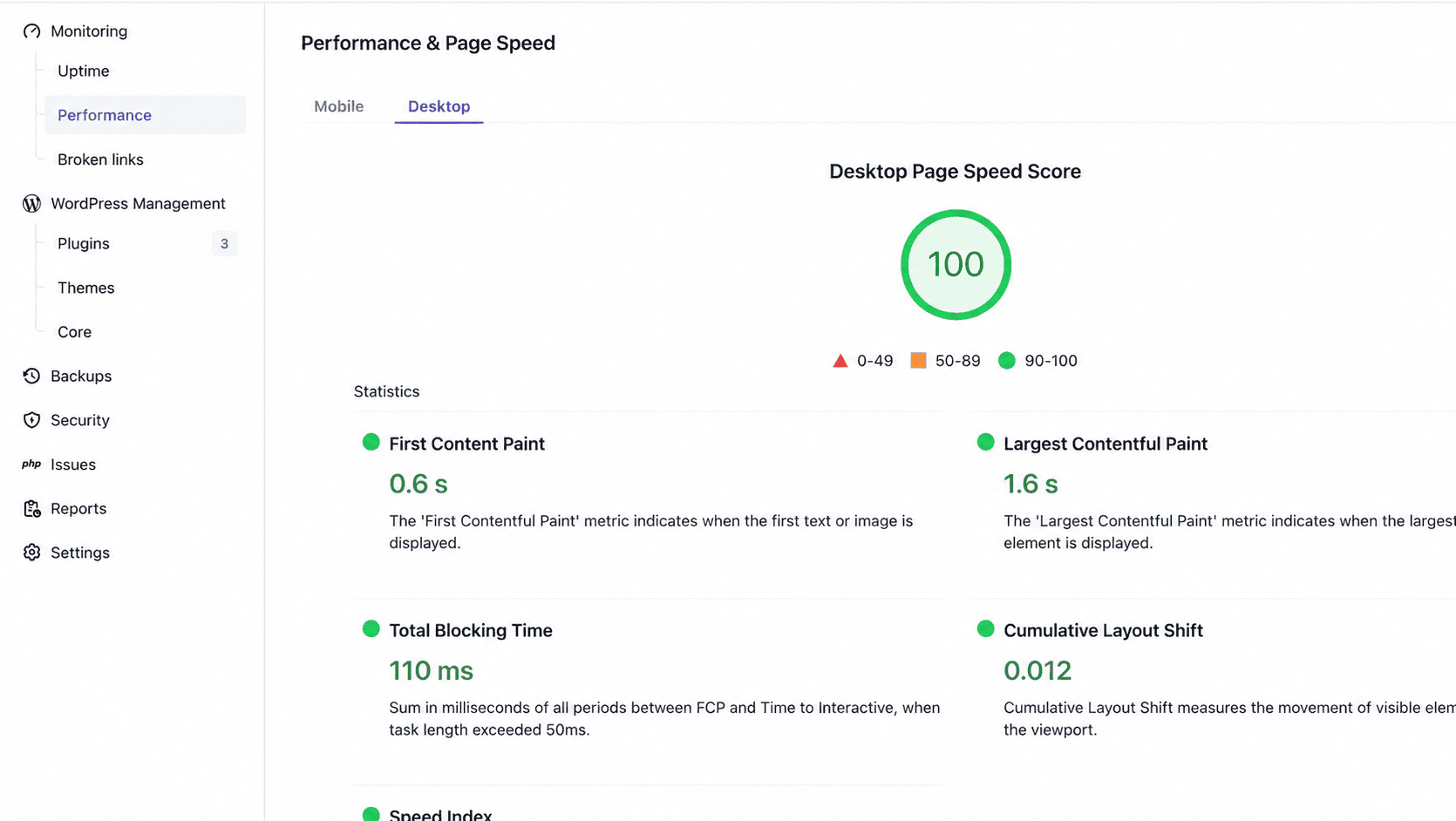Open WordPress Management section
The image size is (1456, 821).
138,204
